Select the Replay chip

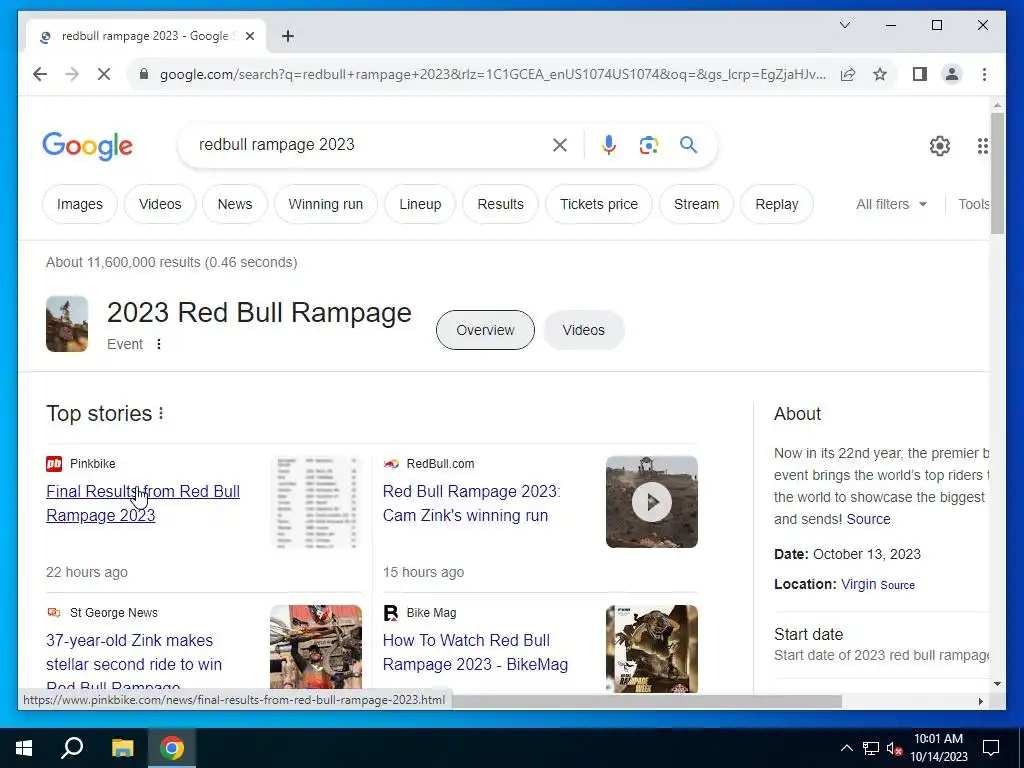pos(777,204)
